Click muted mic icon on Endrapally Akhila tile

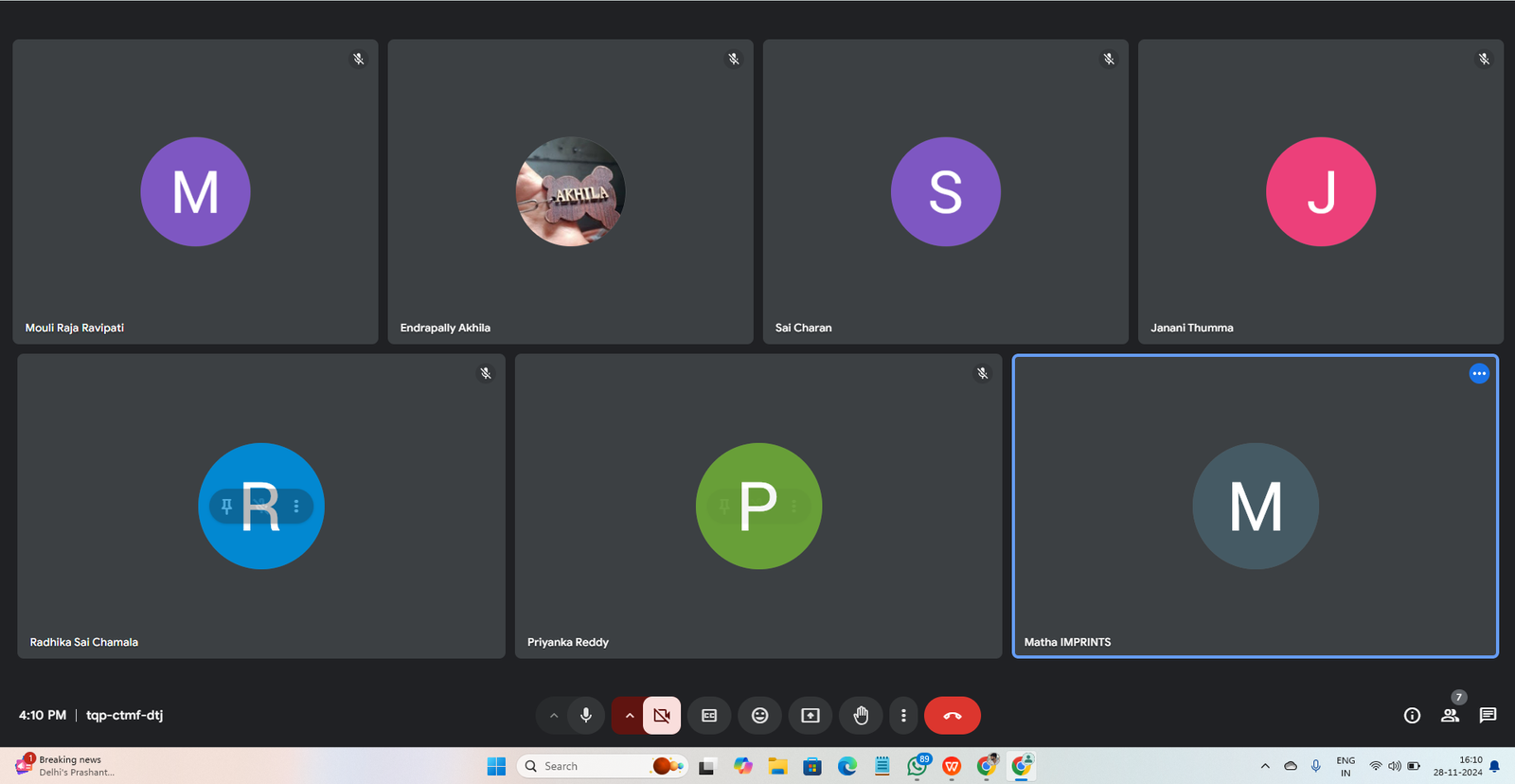coord(734,59)
